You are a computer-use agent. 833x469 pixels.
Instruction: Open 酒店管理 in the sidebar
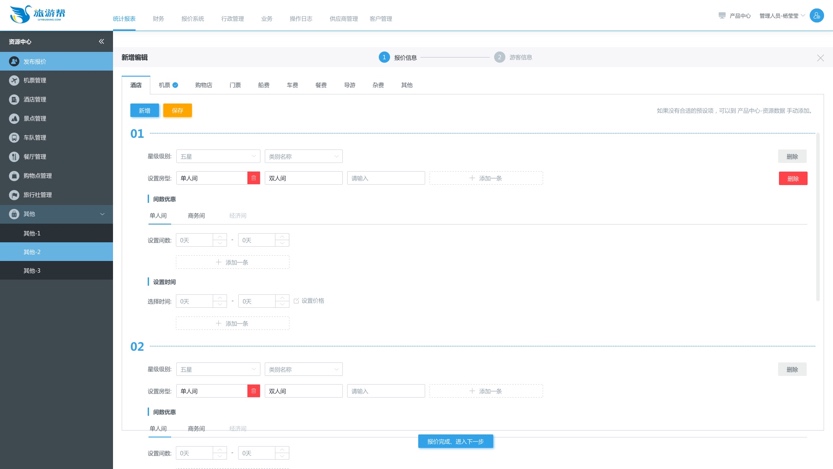35,99
